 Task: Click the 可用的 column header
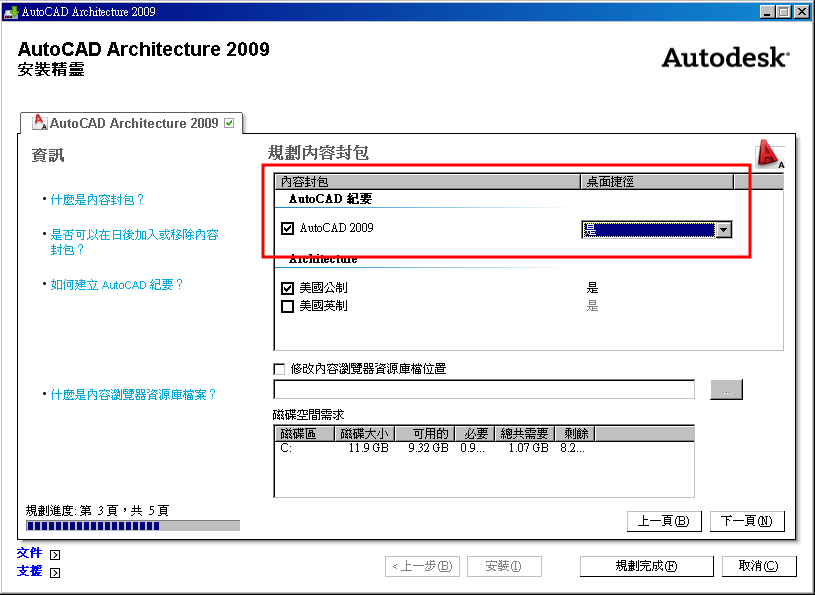point(425,433)
